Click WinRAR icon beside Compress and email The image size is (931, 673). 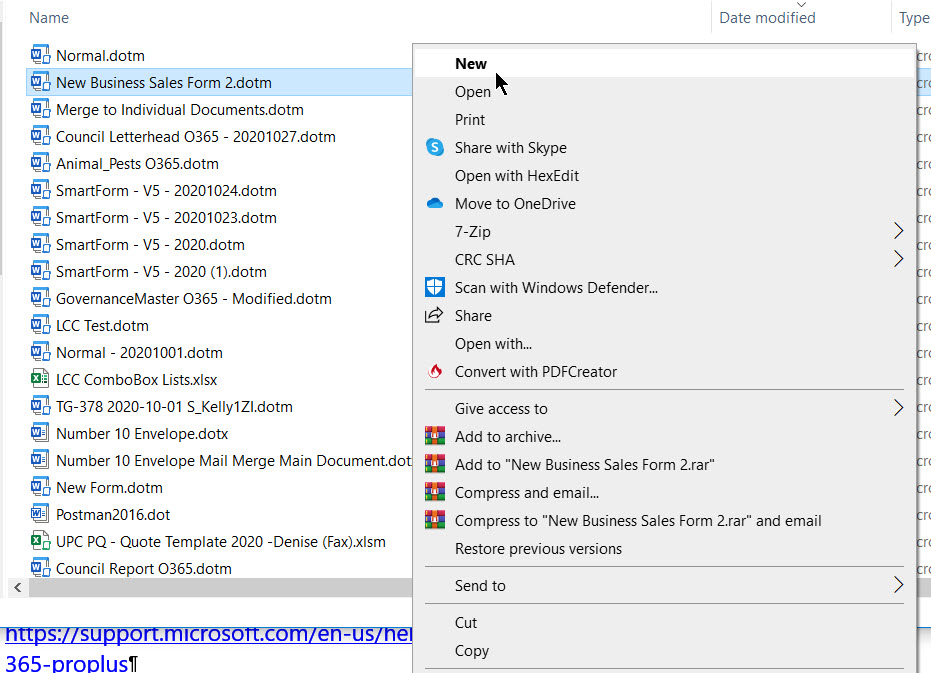[x=435, y=492]
